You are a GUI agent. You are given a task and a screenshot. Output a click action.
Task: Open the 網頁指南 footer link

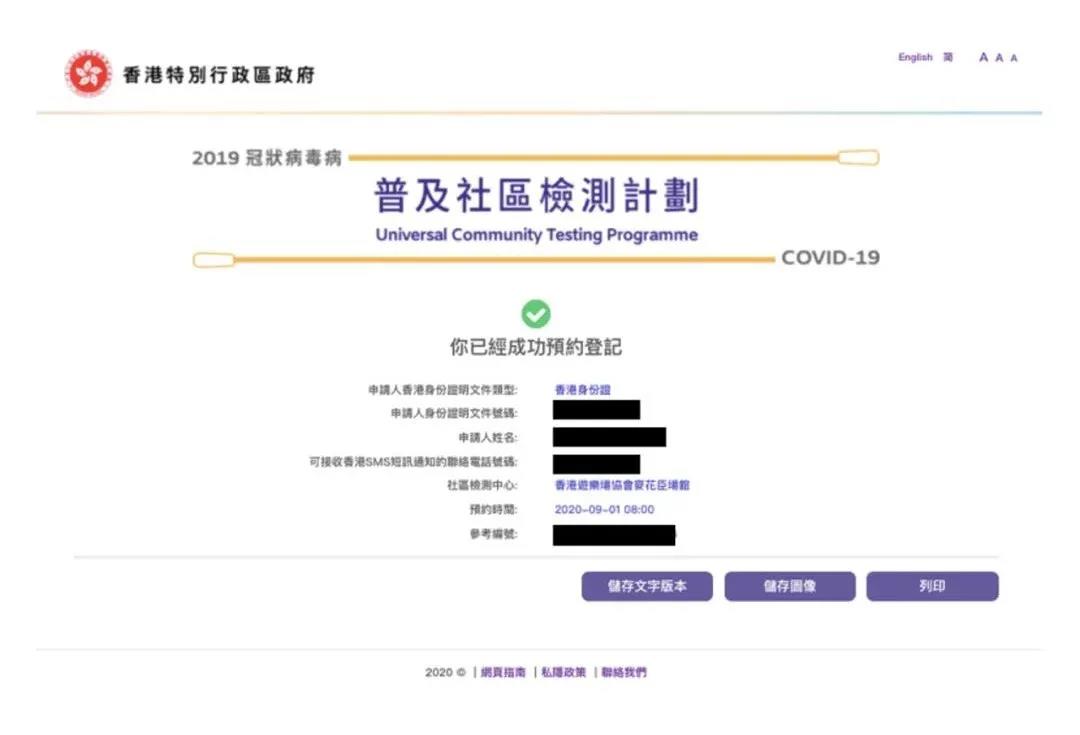503,673
